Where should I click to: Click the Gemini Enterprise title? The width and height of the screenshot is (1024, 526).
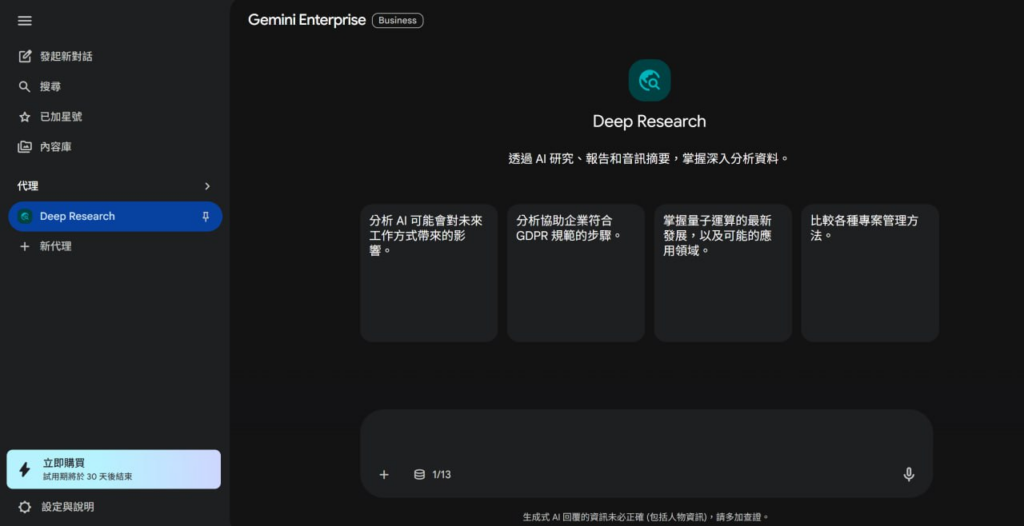coord(306,20)
